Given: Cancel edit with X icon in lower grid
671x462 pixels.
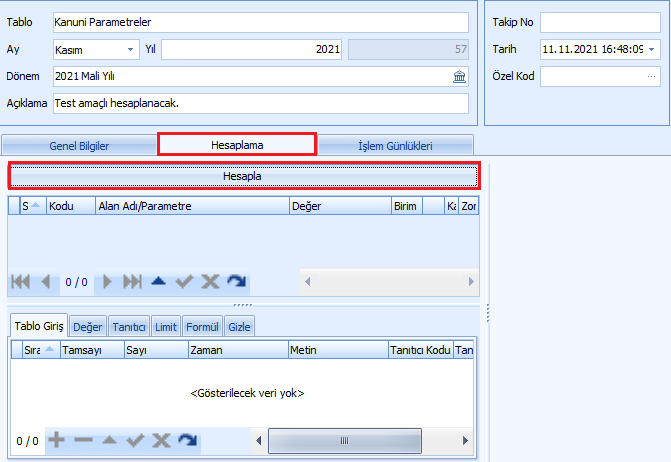Looking at the screenshot, I should coord(161,440).
